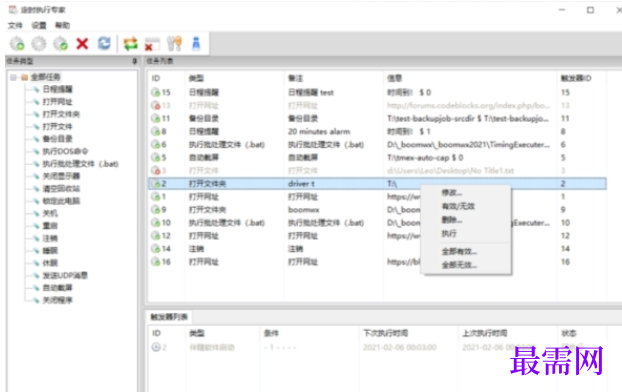Select 执行DOS命令 in the task type tree
This screenshot has height=392, width=622.
coord(65,151)
